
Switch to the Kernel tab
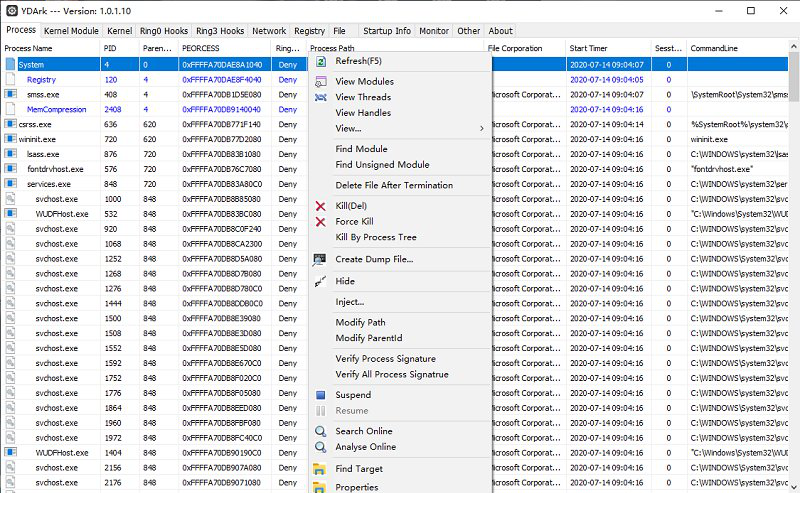119,31
